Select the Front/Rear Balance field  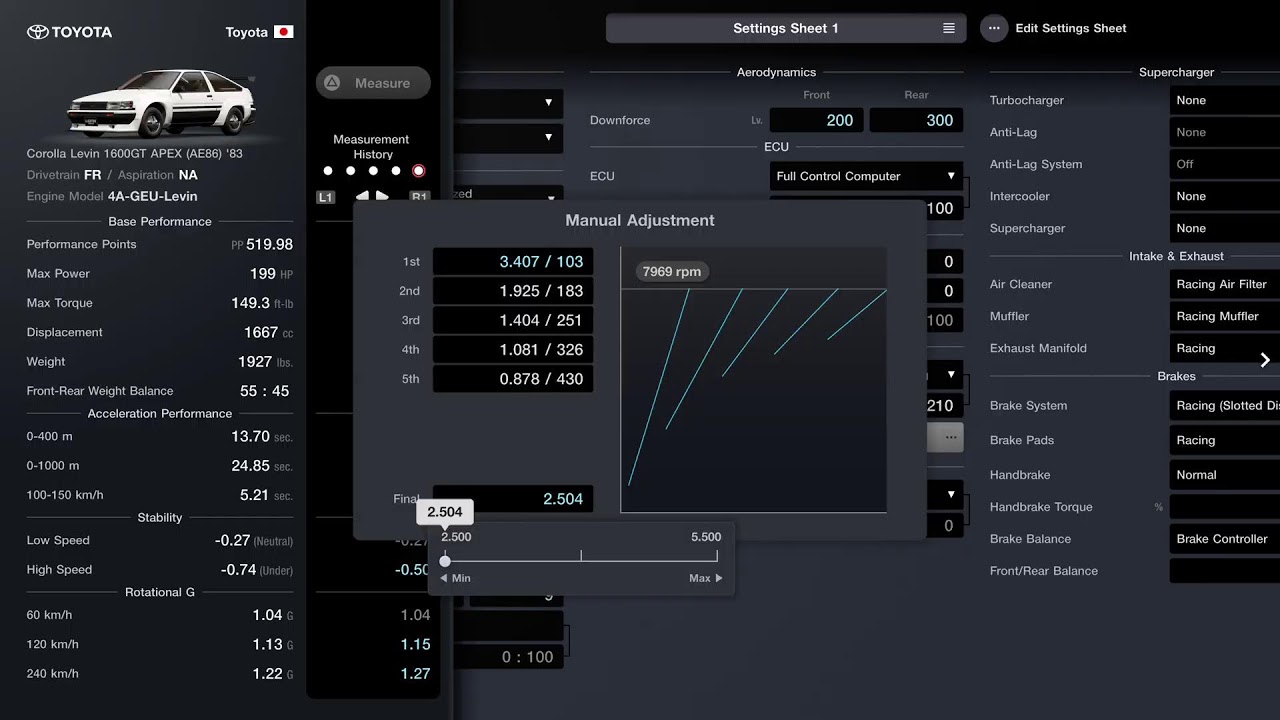(x=1225, y=571)
